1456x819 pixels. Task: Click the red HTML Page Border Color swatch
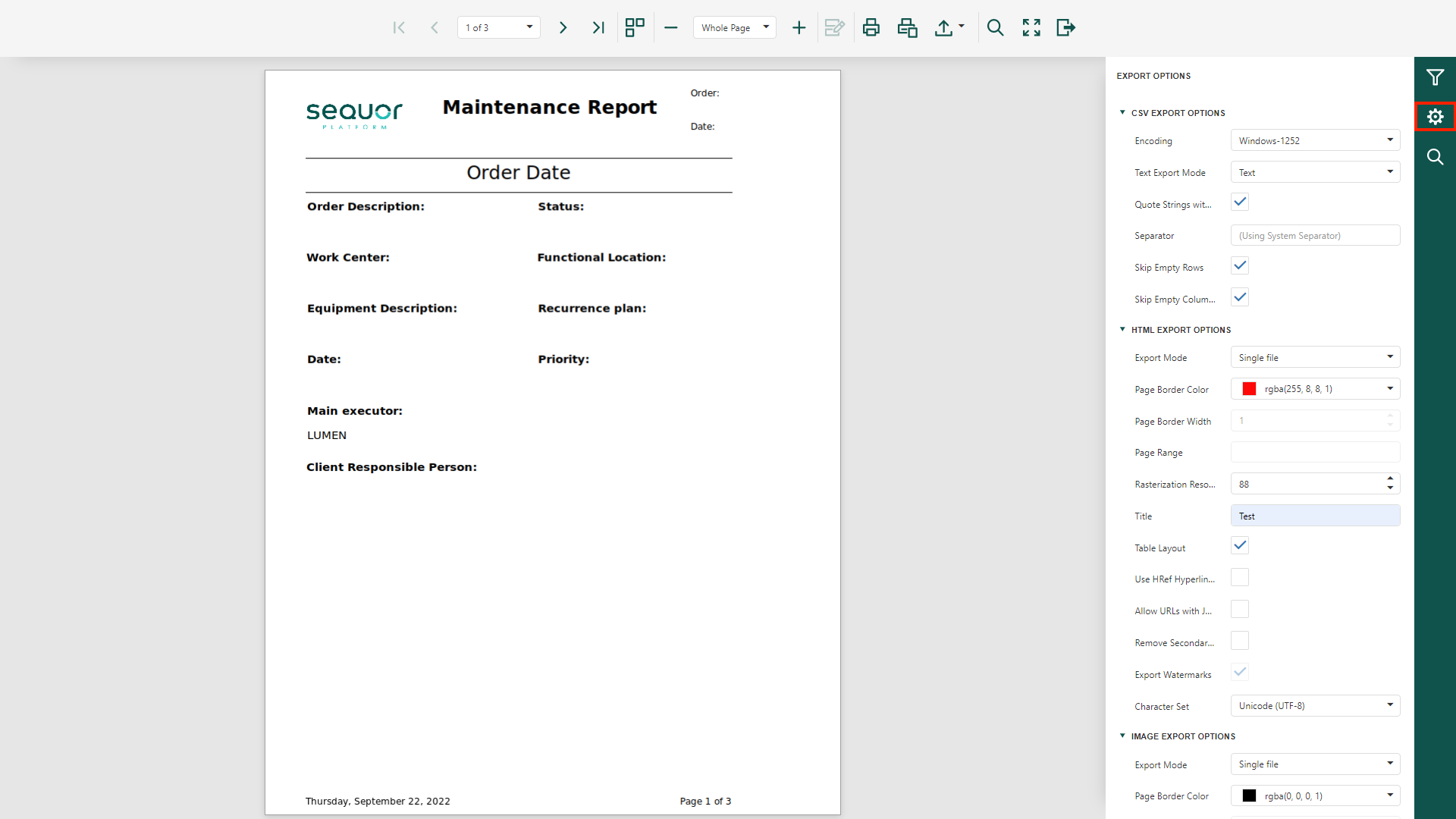coord(1249,389)
